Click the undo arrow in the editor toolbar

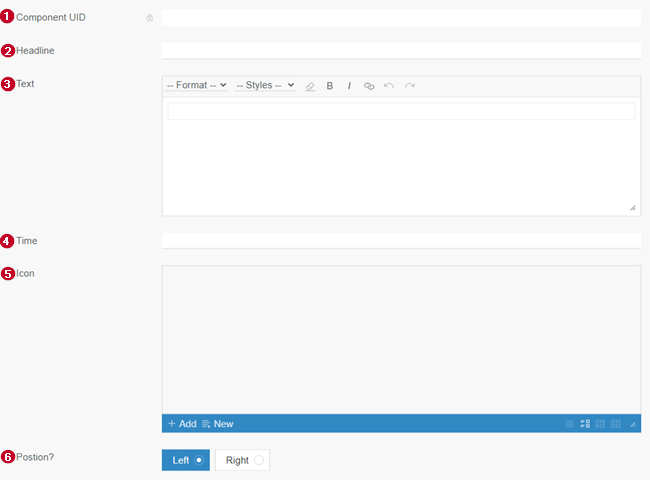click(x=389, y=86)
